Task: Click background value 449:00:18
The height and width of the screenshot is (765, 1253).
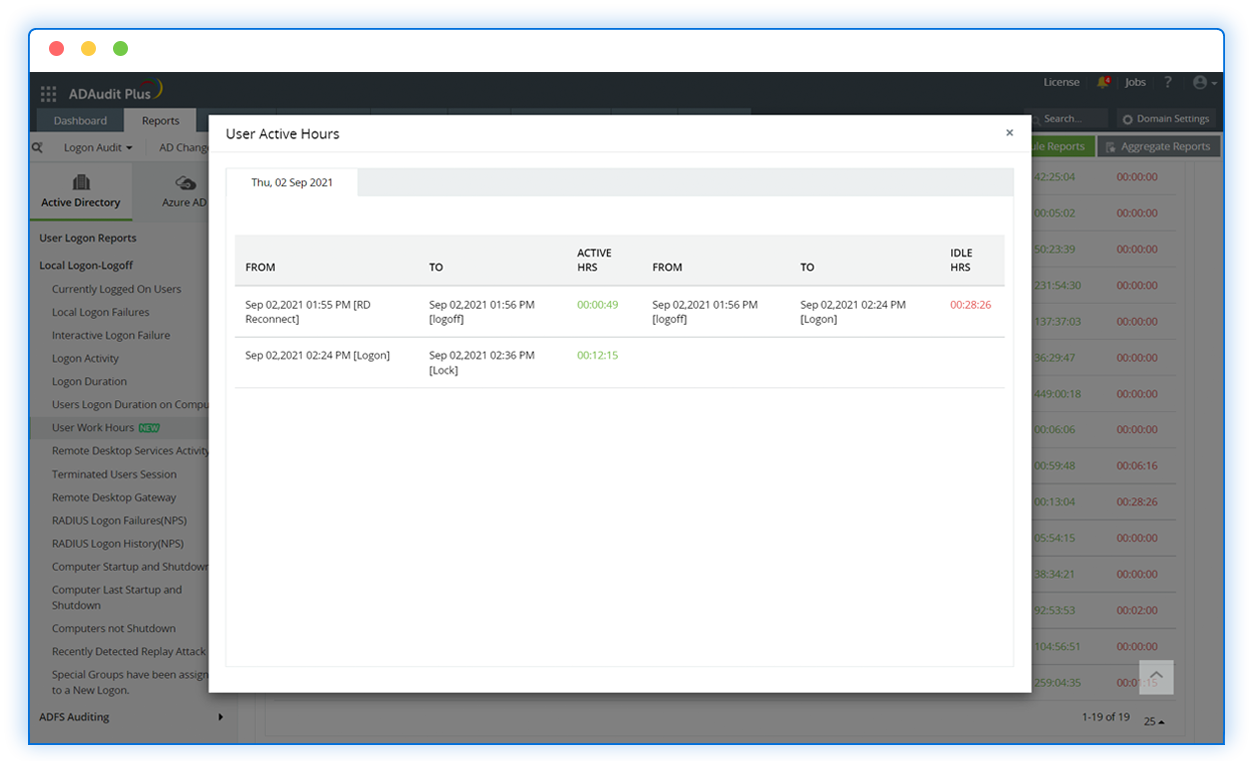Action: point(1057,393)
